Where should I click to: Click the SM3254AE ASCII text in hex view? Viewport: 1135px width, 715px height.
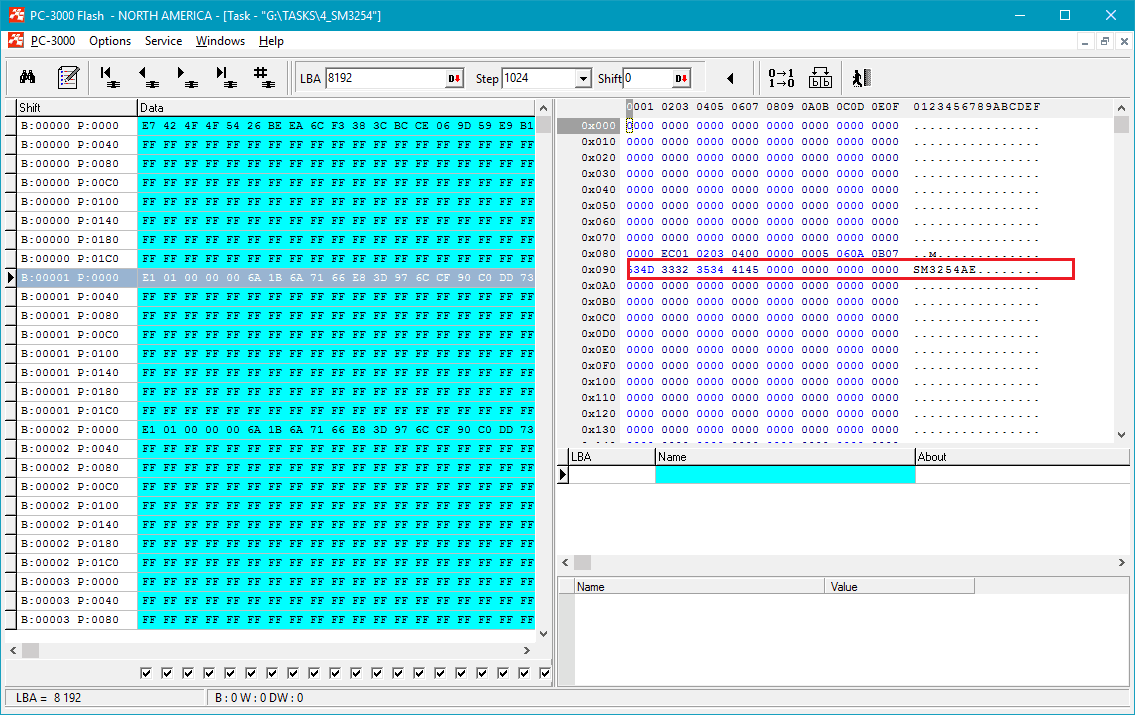coord(945,270)
